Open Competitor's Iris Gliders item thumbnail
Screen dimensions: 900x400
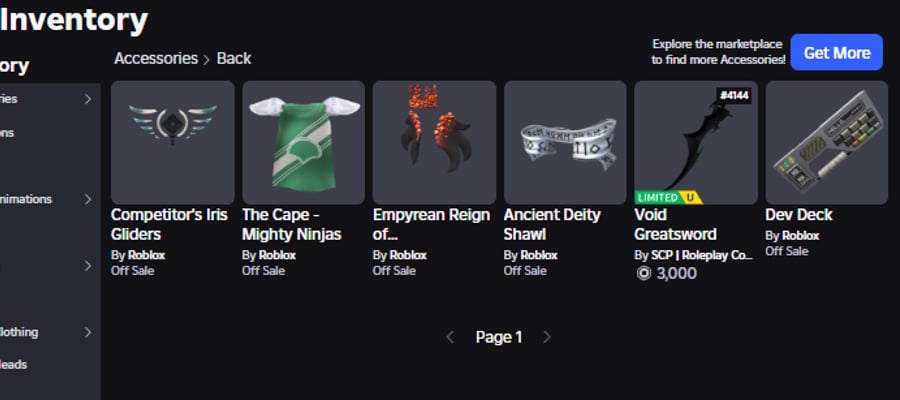tap(173, 142)
